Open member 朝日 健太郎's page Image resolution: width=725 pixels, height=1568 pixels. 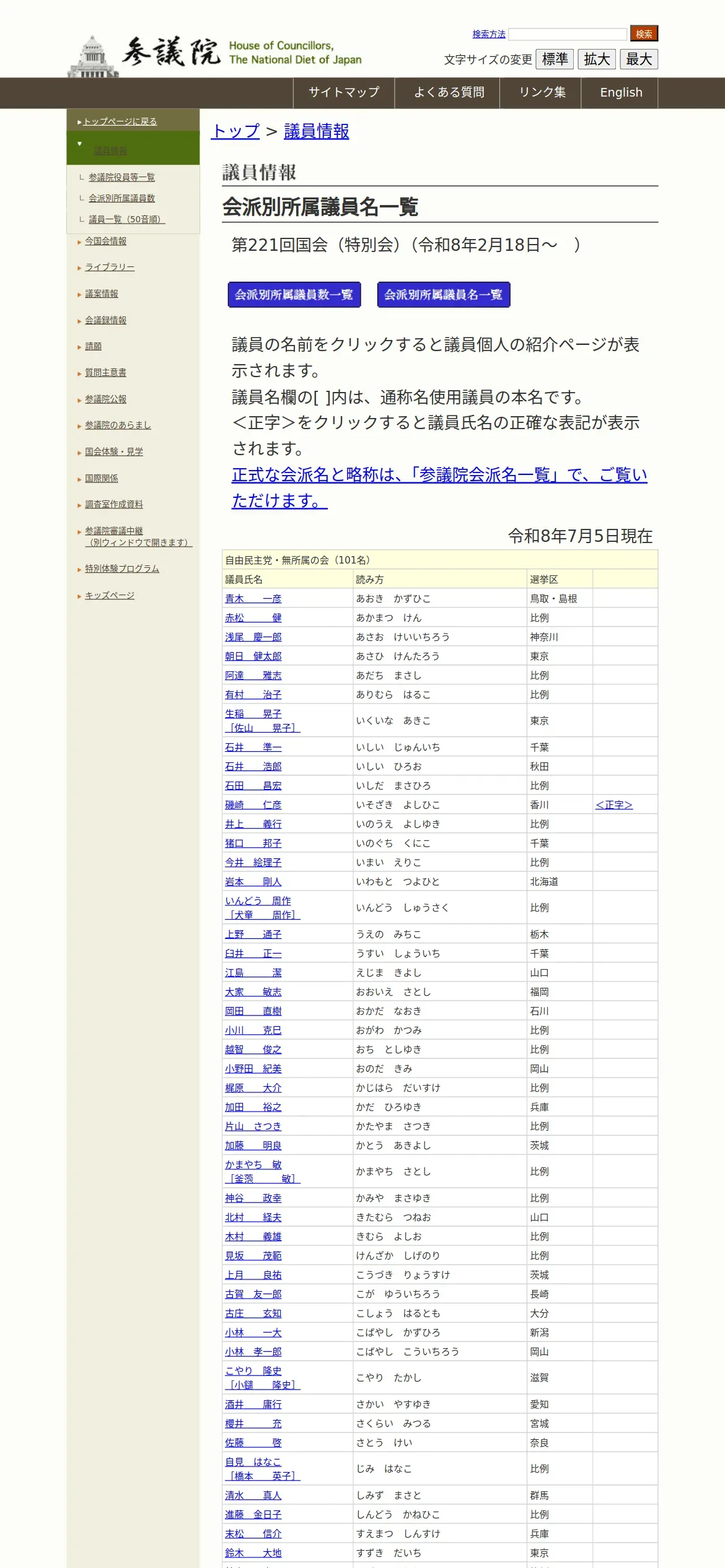[x=253, y=656]
